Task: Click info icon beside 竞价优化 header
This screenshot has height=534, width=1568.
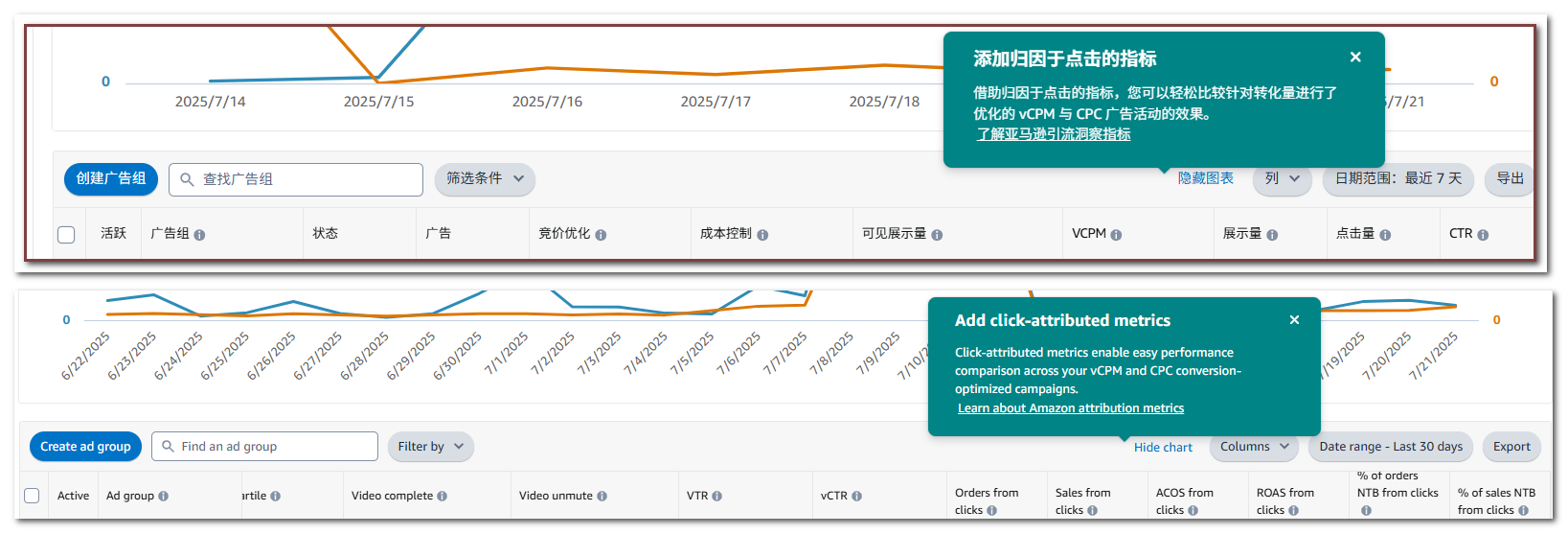Action: point(601,235)
